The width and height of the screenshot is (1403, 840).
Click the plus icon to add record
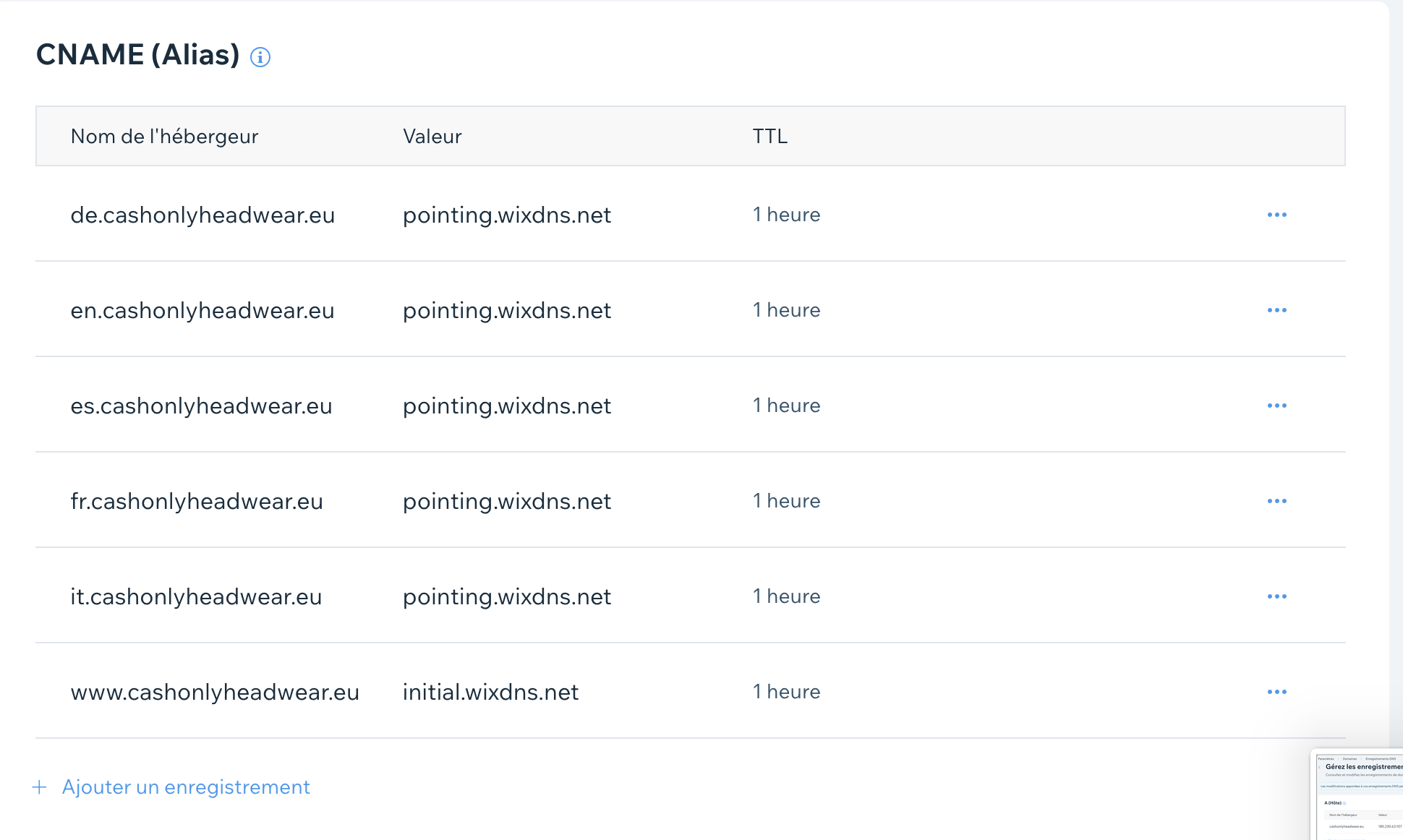40,787
